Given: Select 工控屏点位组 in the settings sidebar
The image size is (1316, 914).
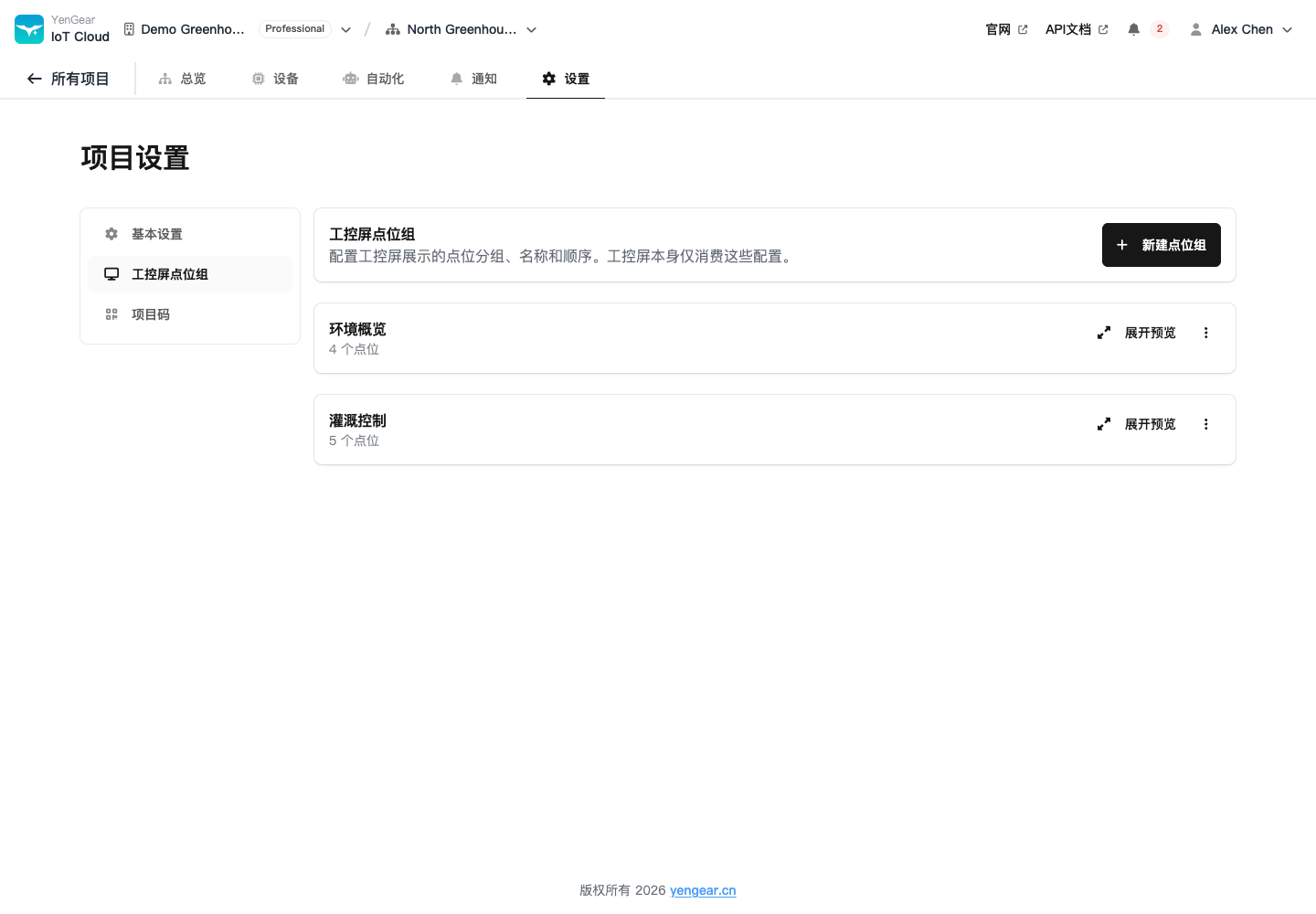Looking at the screenshot, I should 190,274.
